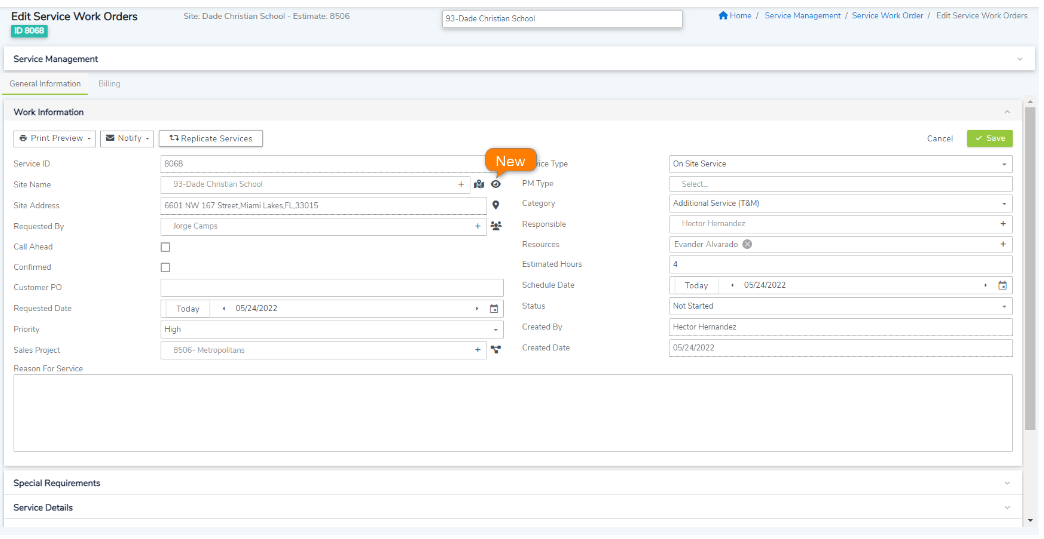Viewport: 1044px width, 539px height.
Task: Open the Service Management breadcrumb link
Action: [802, 15]
